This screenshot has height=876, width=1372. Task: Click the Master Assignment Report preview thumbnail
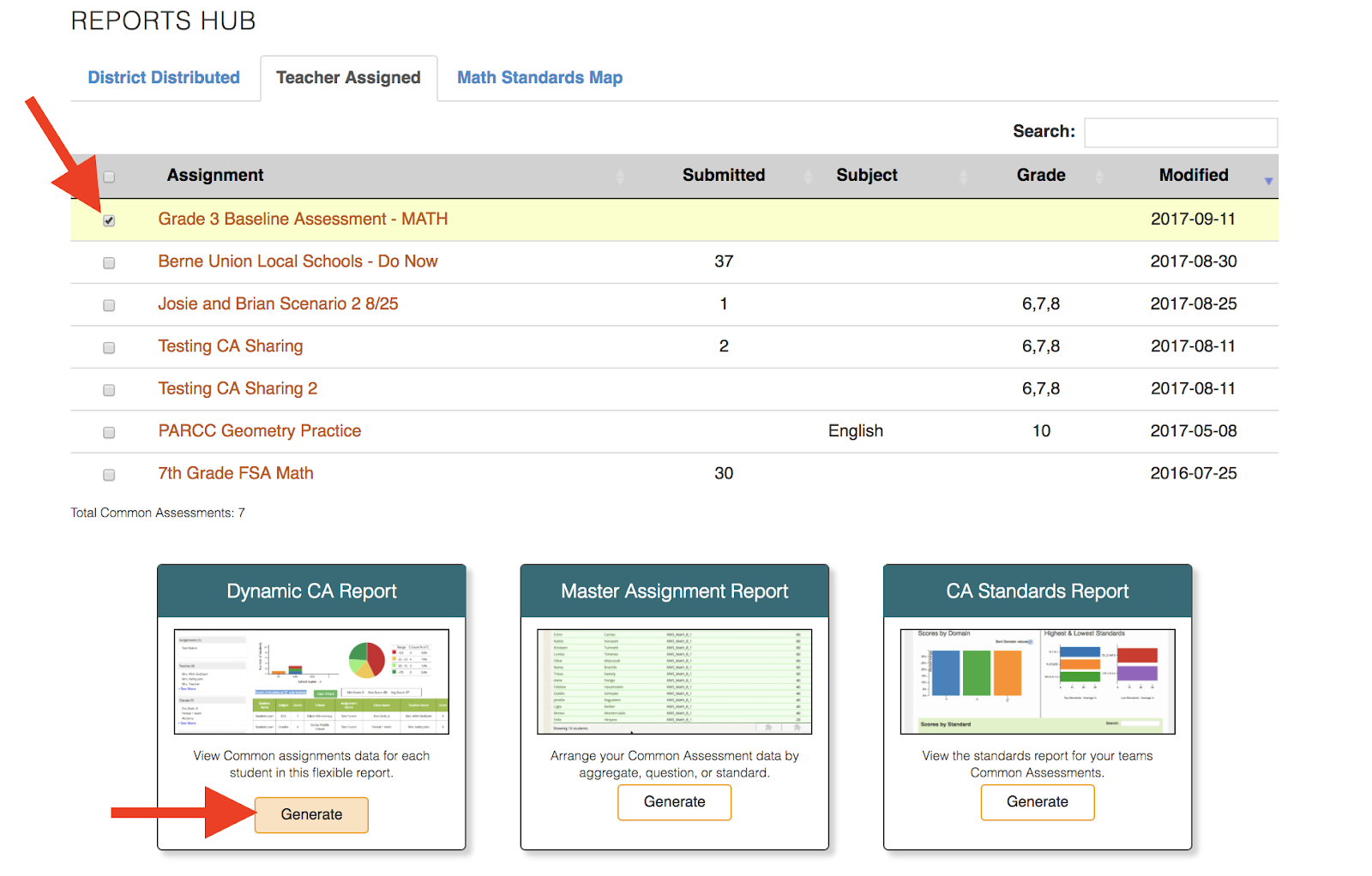(675, 681)
